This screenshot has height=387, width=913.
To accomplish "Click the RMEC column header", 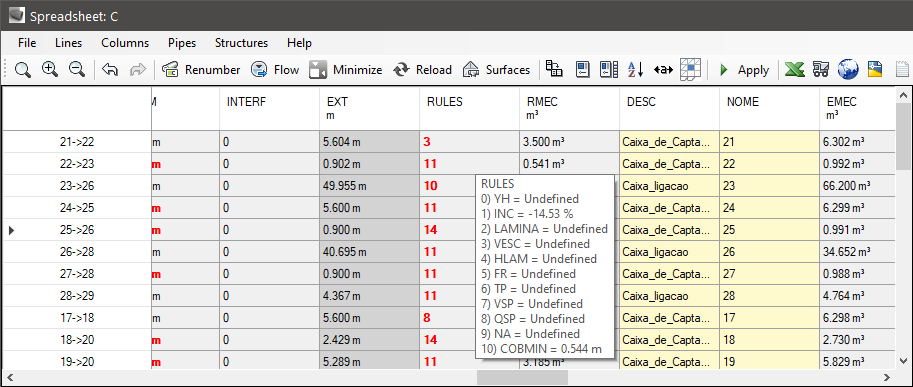I will (569, 108).
